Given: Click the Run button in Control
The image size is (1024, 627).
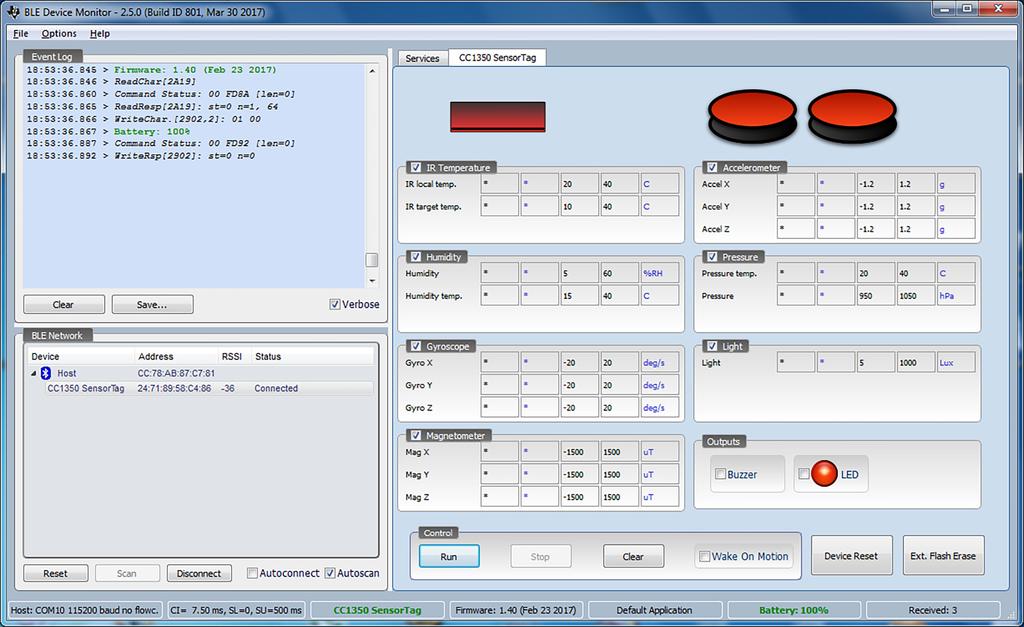Looking at the screenshot, I should pyautogui.click(x=449, y=556).
